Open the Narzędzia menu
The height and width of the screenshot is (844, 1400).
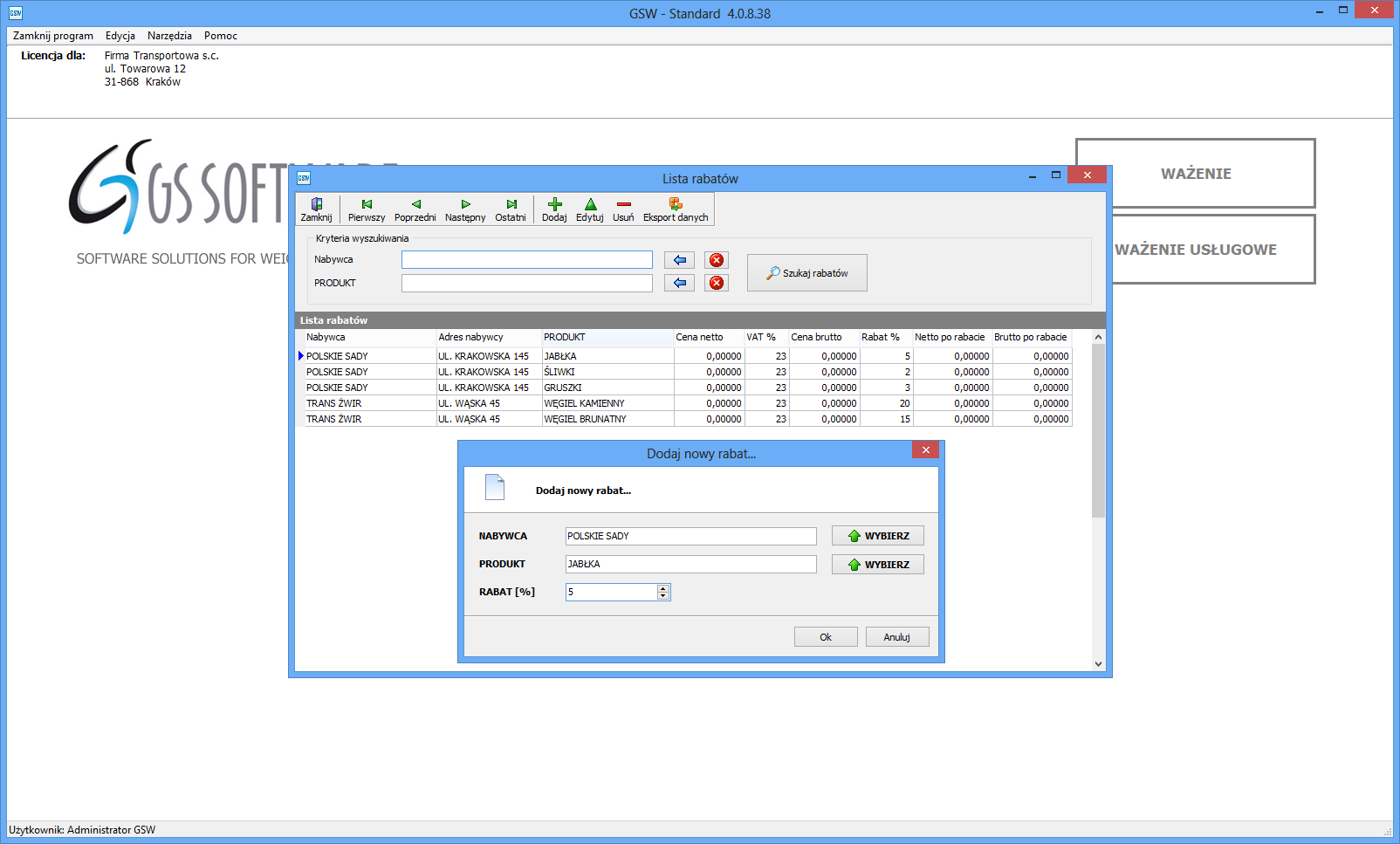click(x=169, y=36)
